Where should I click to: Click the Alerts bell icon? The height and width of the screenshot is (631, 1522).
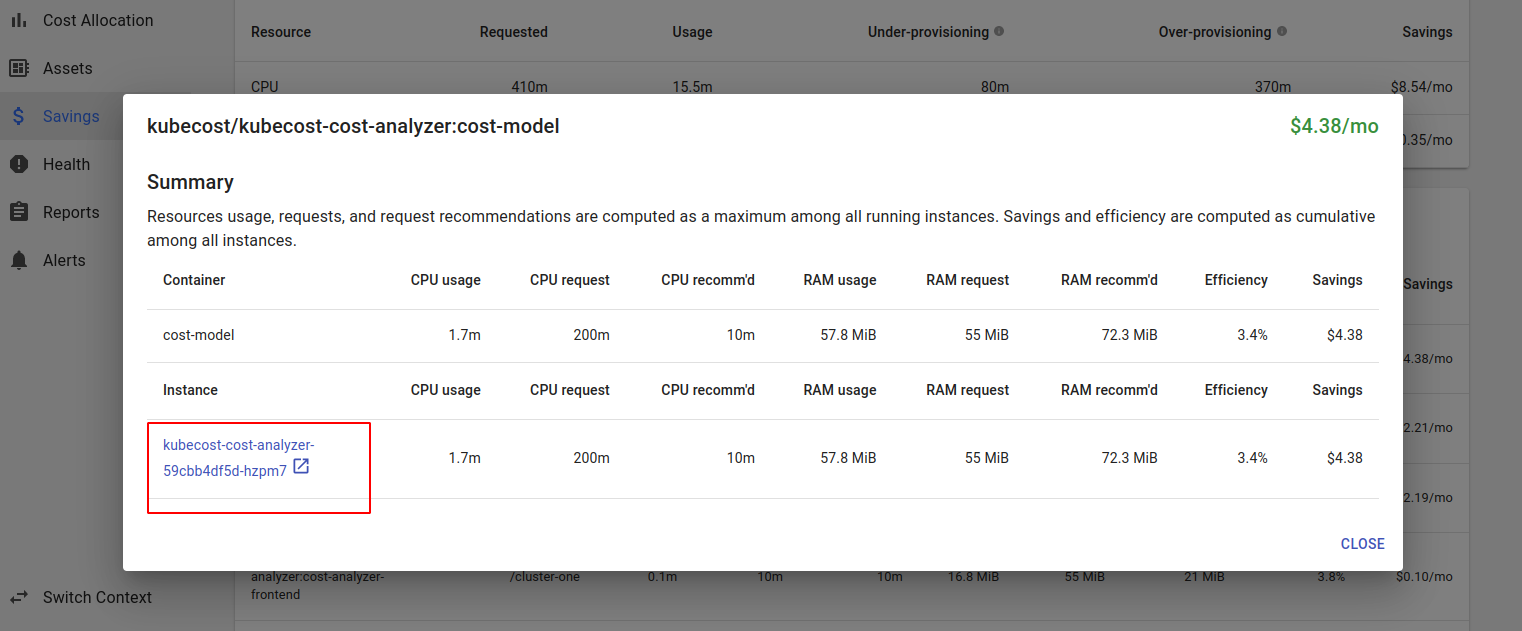[x=18, y=260]
